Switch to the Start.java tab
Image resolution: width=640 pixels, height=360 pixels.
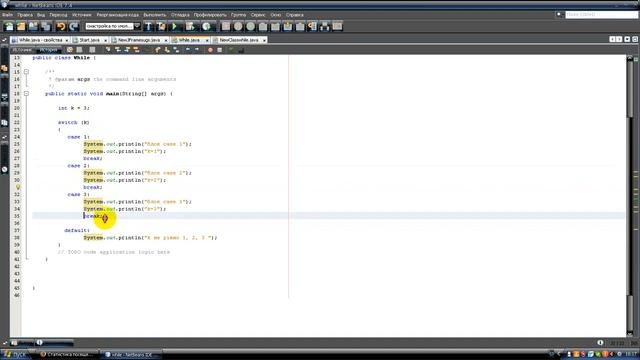pos(89,40)
